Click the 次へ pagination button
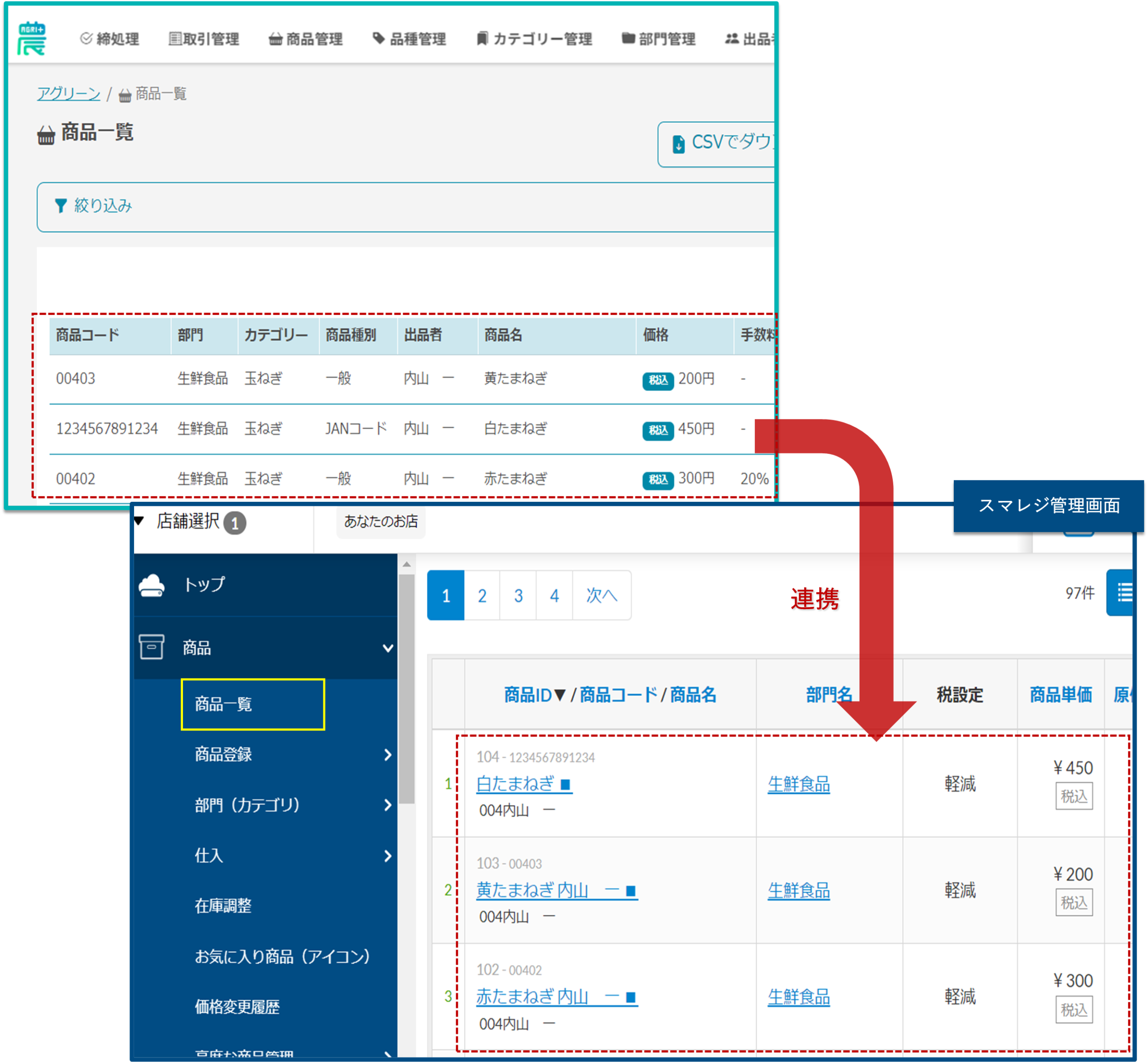This screenshot has width=1148, height=1062. pyautogui.click(x=601, y=596)
